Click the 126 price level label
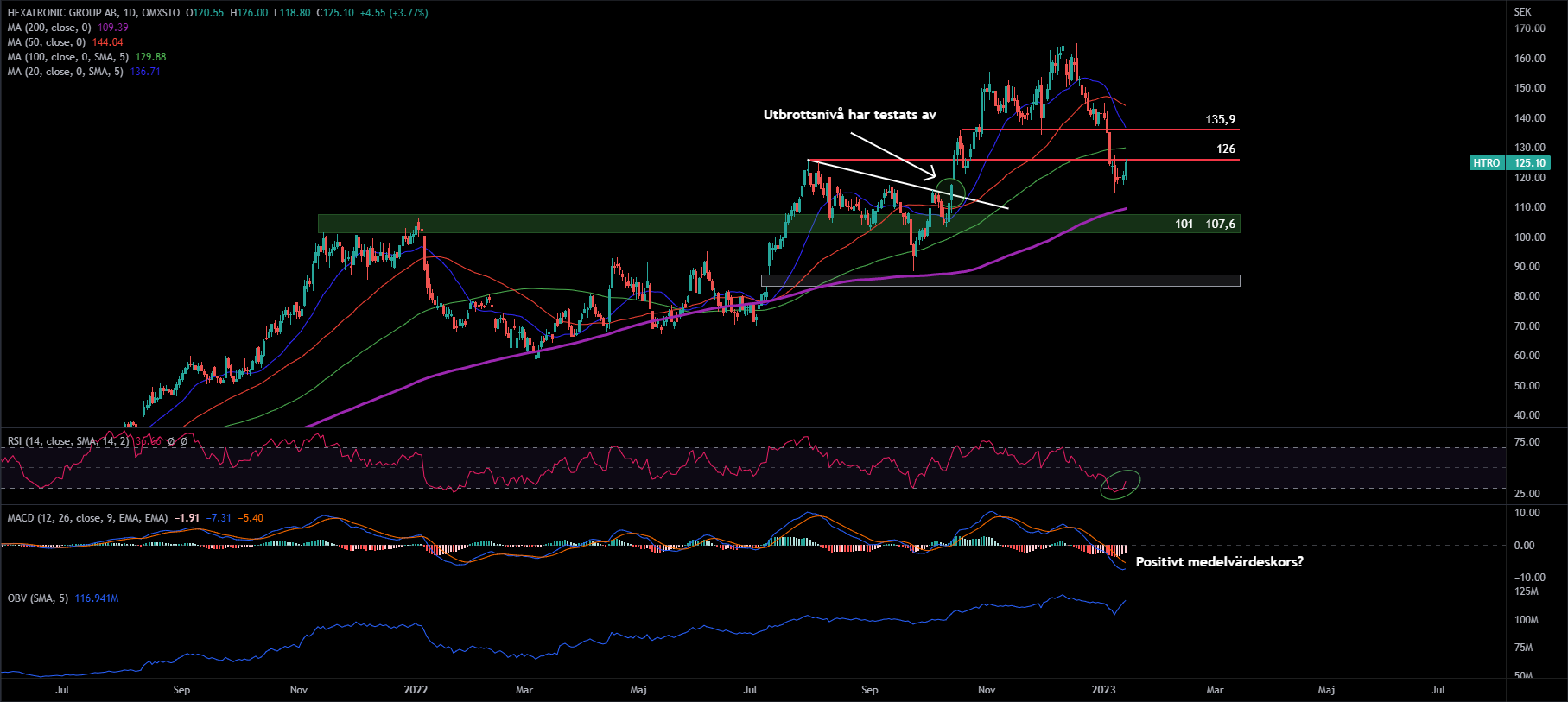Image resolution: width=1568 pixels, height=702 pixels. [1225, 149]
